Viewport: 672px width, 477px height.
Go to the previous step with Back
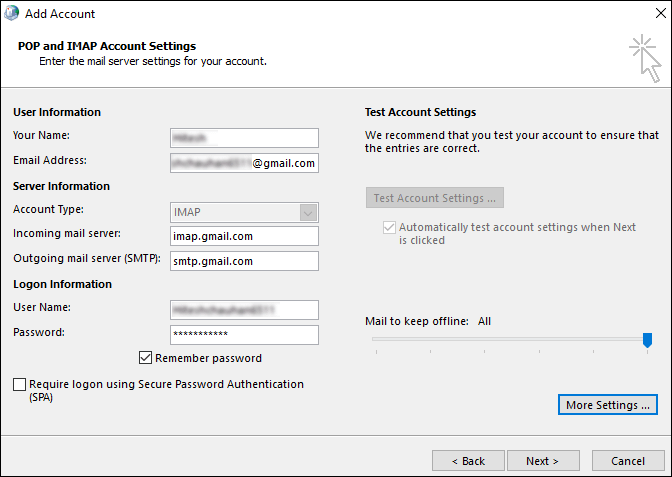click(468, 461)
